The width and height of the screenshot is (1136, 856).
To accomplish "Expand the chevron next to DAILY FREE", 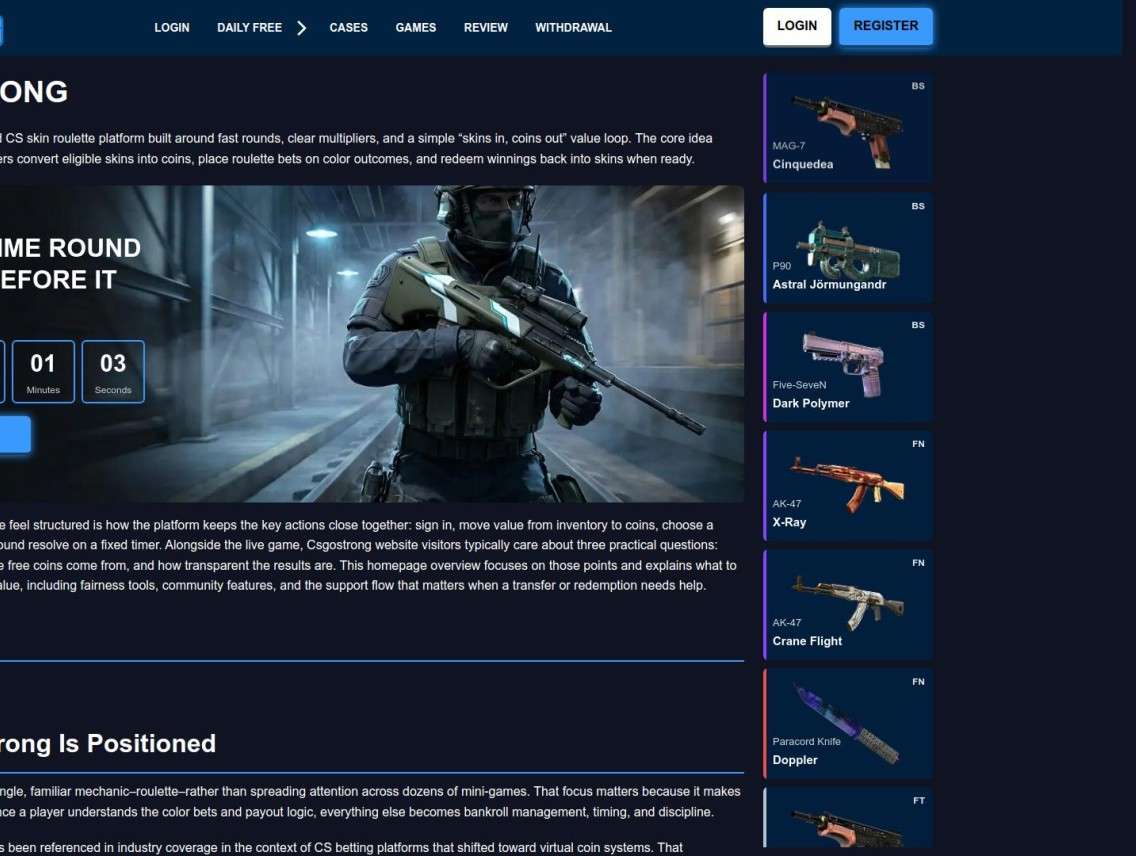I will 301,28.
